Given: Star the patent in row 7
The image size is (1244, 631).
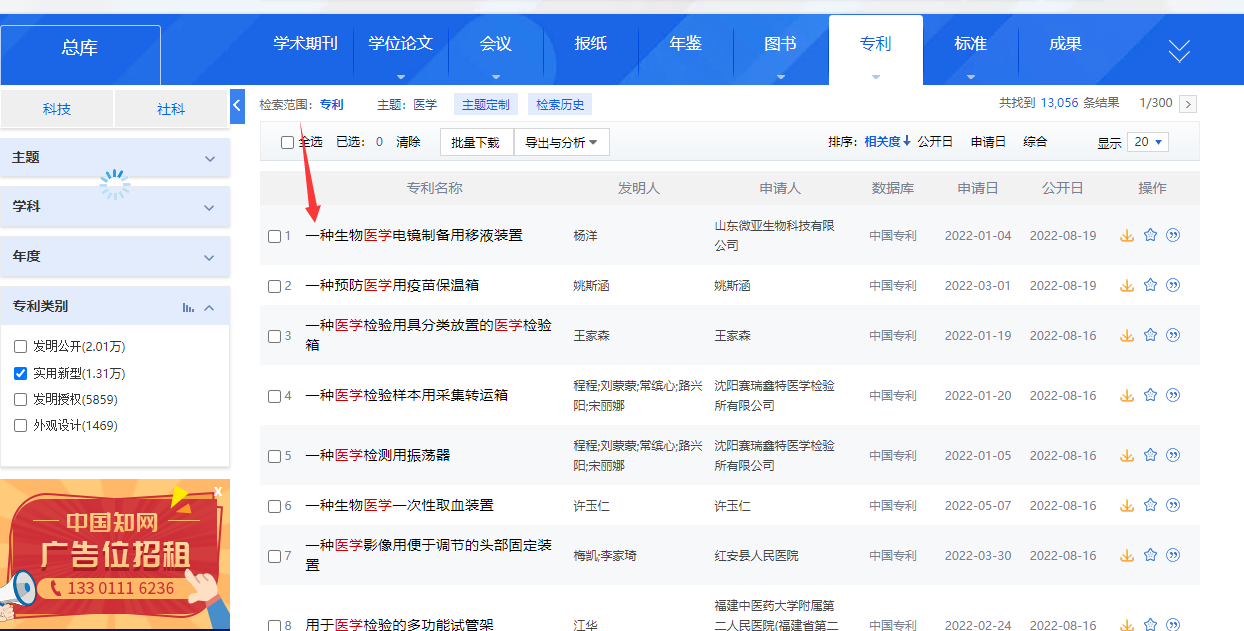Looking at the screenshot, I should [x=1150, y=555].
